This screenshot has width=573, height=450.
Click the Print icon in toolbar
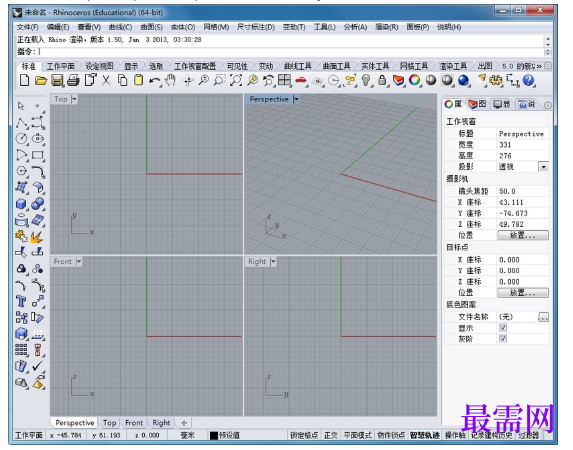(x=73, y=80)
